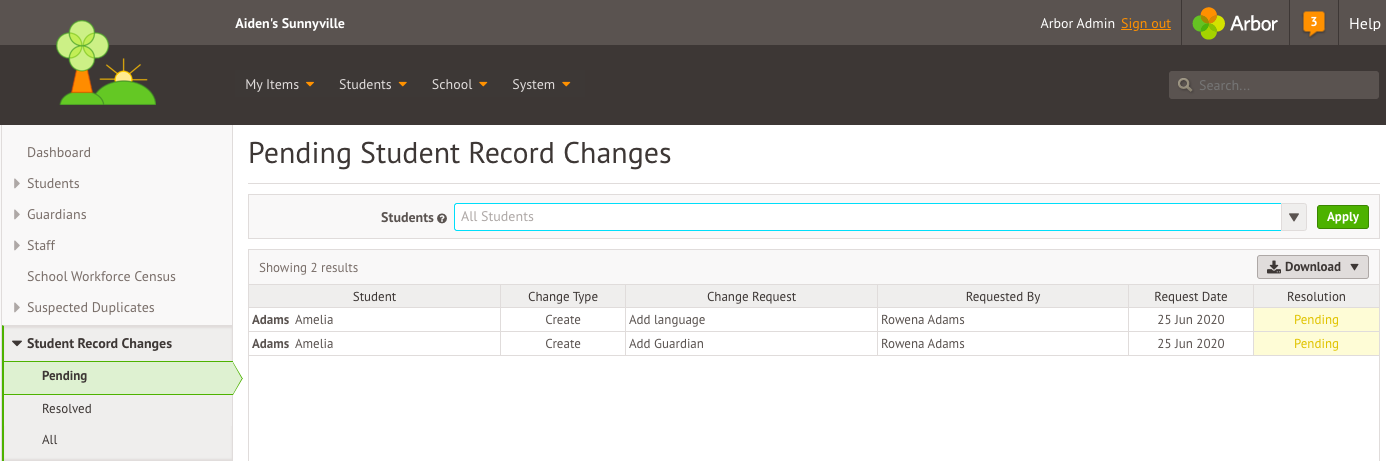Viewport: 1386px width, 461px height.
Task: Select the Resolved sidebar item
Action: [x=67, y=409]
